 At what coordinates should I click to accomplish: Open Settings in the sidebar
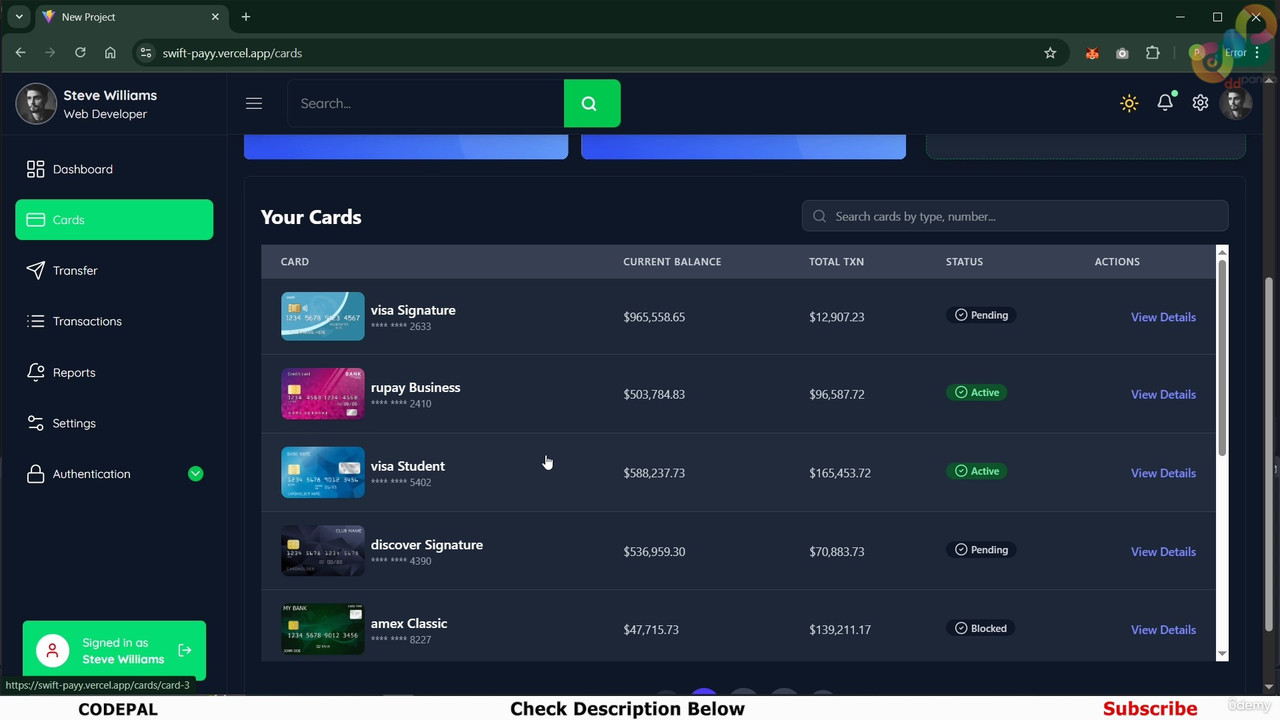pos(114,424)
